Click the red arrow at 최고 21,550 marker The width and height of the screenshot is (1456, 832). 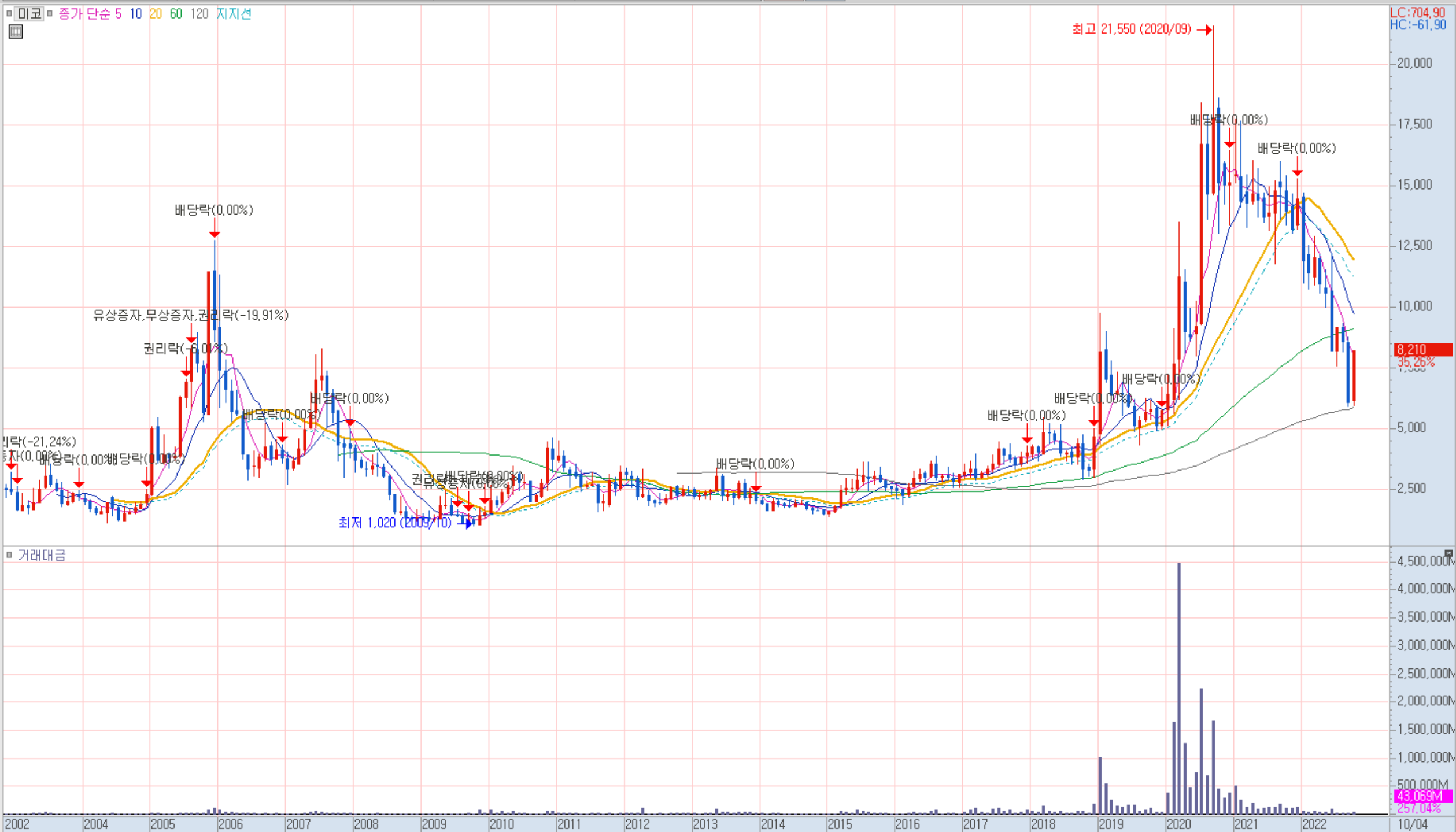coord(1205,29)
